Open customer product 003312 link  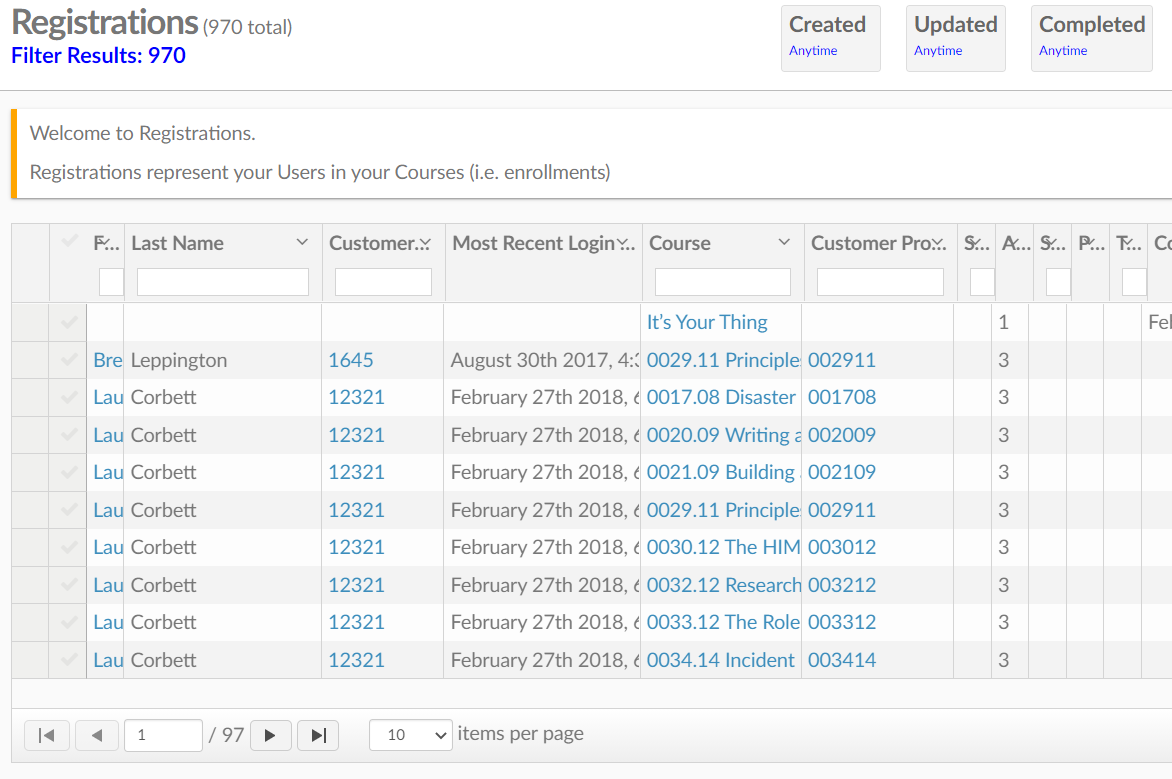coord(842,622)
